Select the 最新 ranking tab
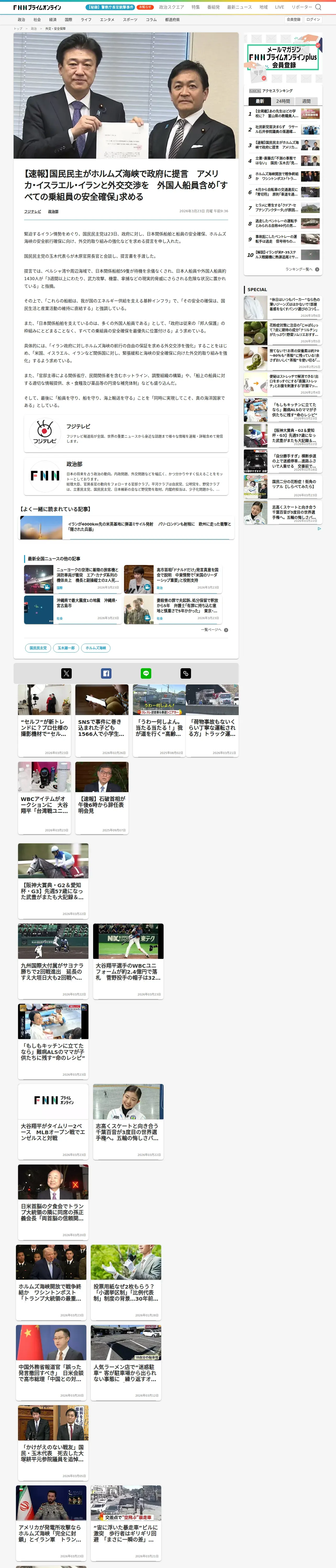 (260, 101)
